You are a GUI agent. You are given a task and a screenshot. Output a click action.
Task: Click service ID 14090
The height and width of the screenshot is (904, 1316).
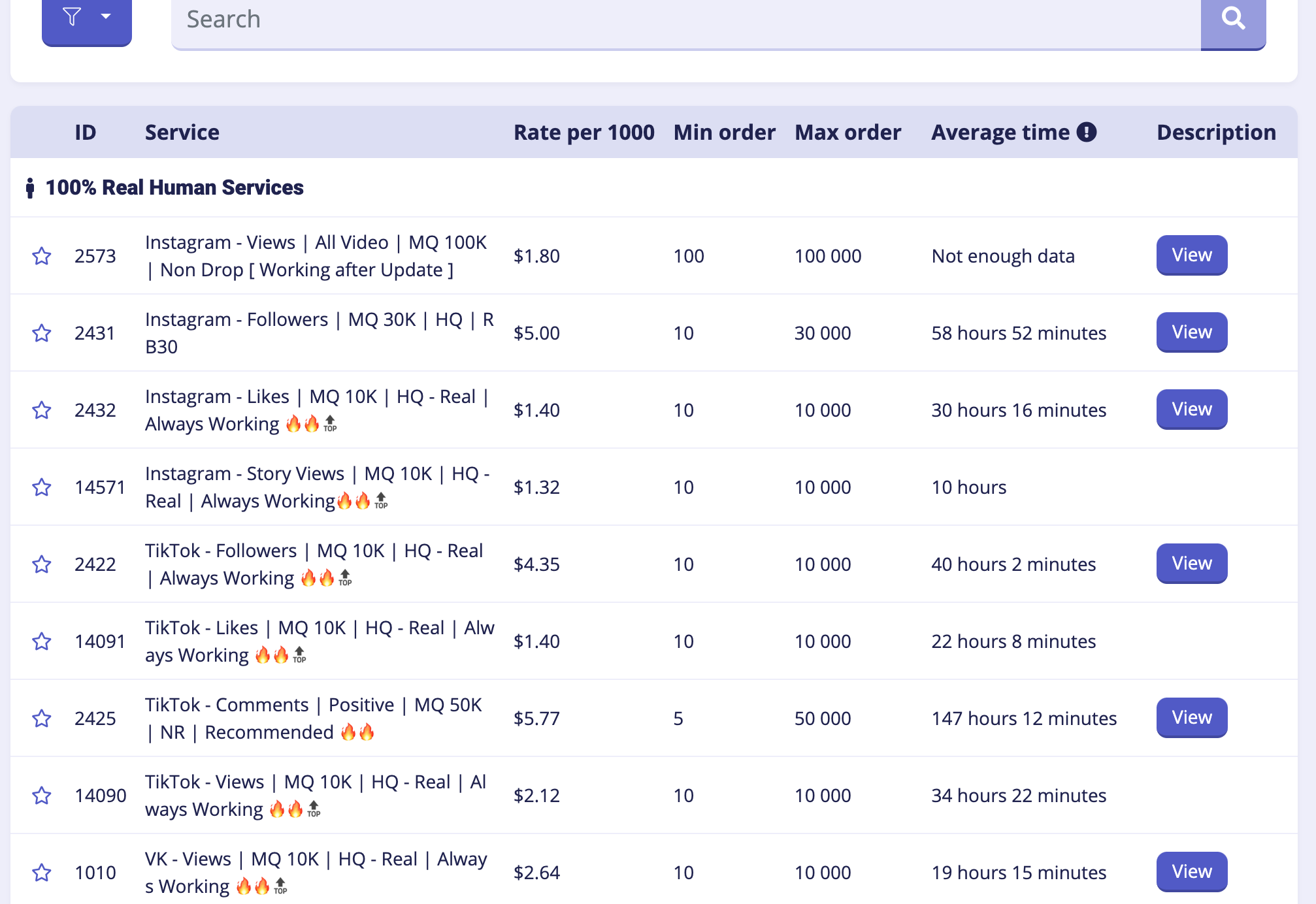101,796
